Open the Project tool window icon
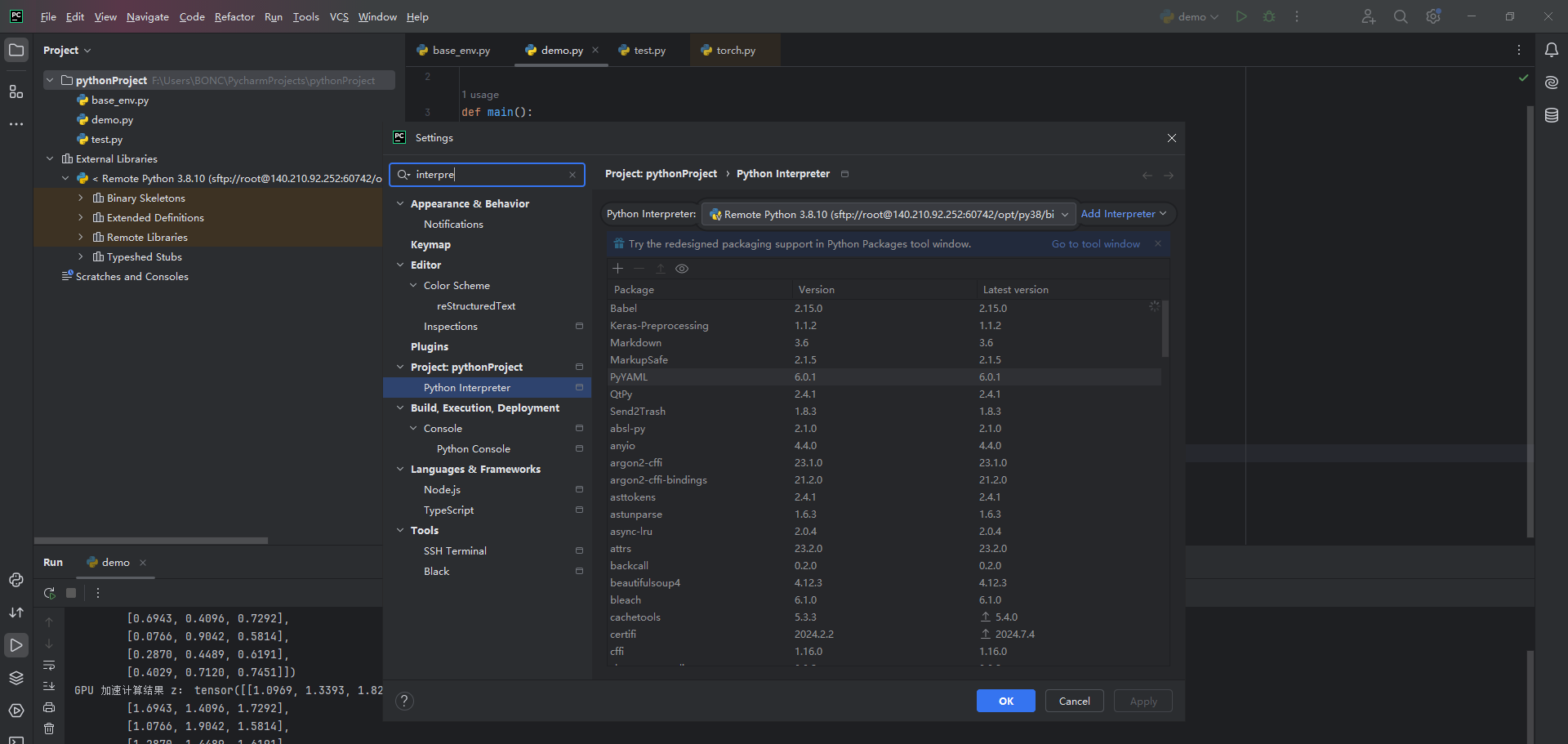 (16, 50)
